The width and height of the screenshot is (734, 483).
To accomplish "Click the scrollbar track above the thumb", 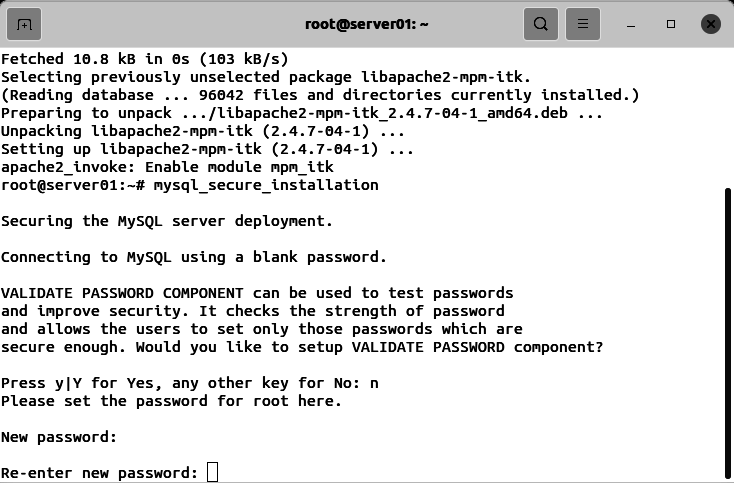I will [x=728, y=117].
